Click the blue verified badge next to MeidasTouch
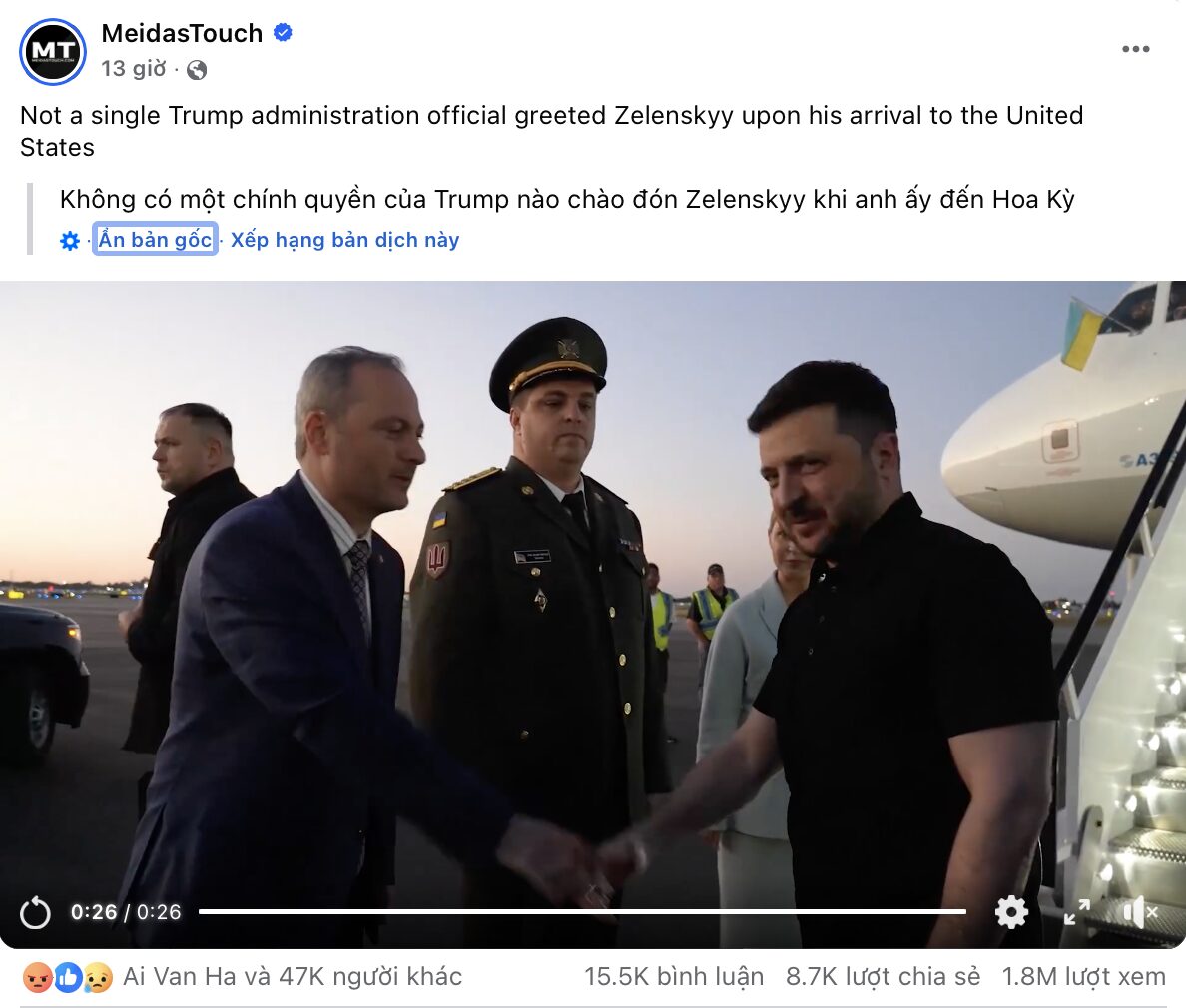1186x1008 pixels. point(283,33)
